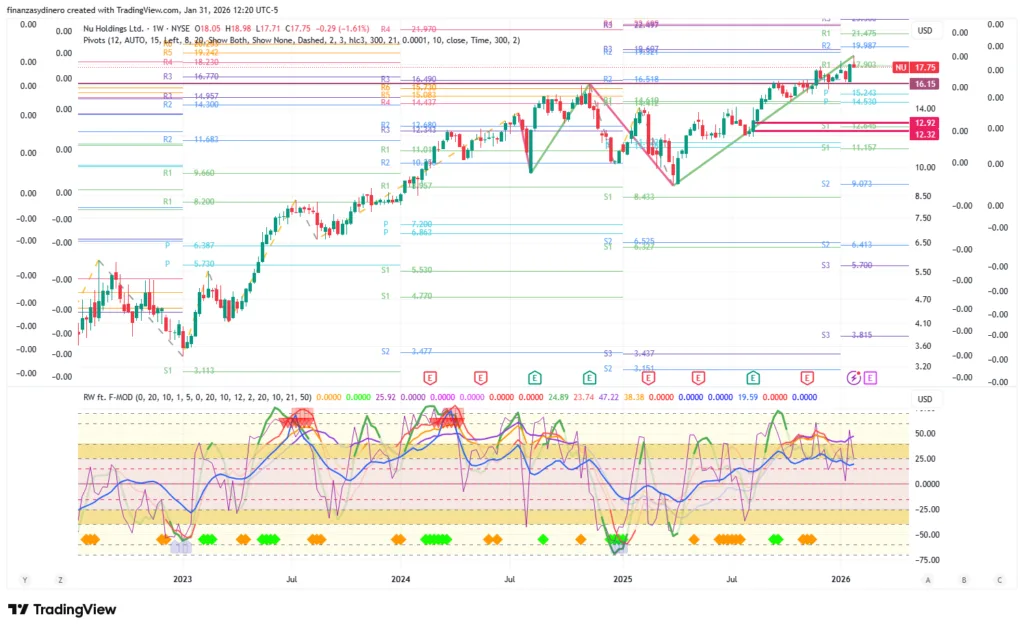Screen dimensions: 1024x630
Task: Click the circular Y button
Action: click(24, 579)
